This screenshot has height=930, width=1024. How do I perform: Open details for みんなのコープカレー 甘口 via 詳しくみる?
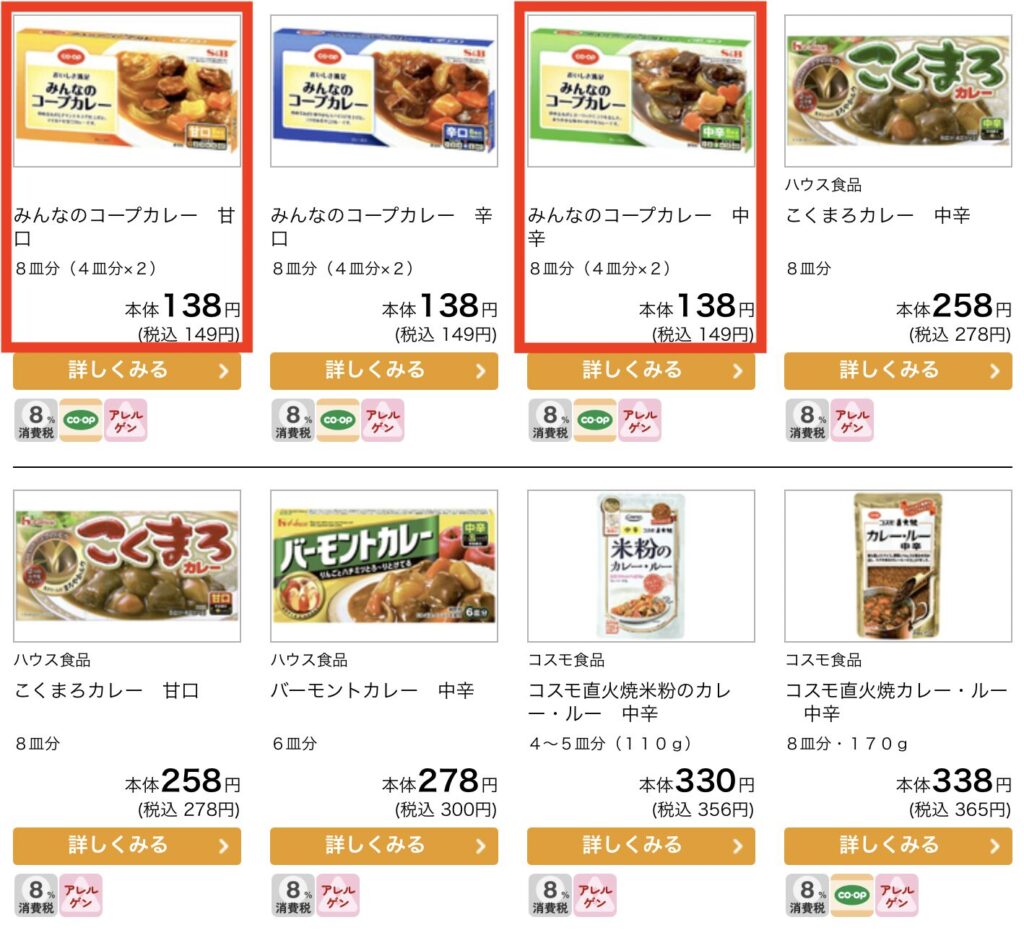pyautogui.click(x=124, y=370)
